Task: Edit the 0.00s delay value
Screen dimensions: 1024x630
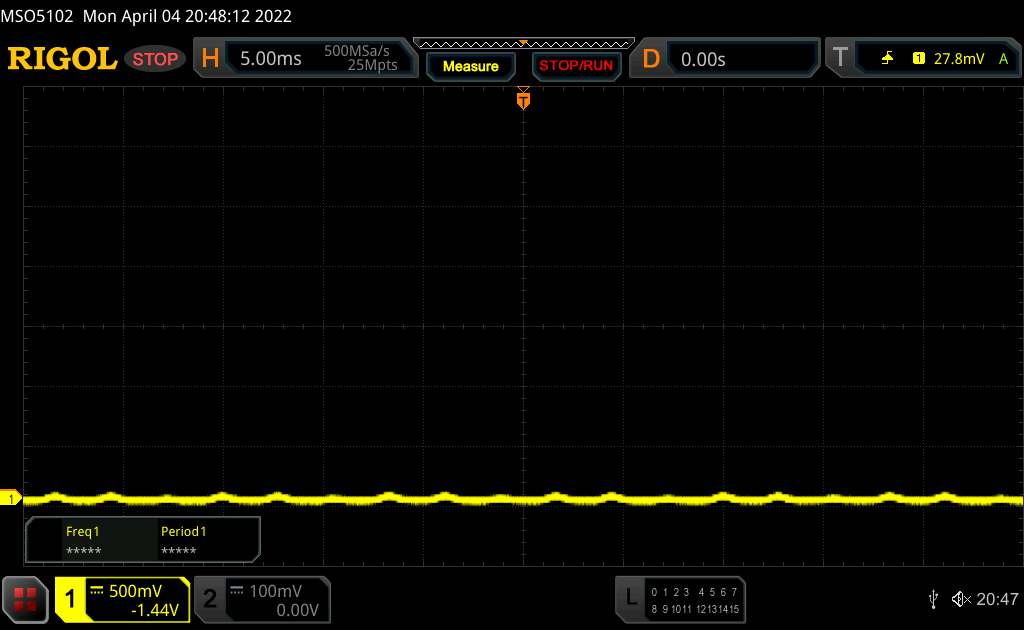Action: [x=703, y=59]
